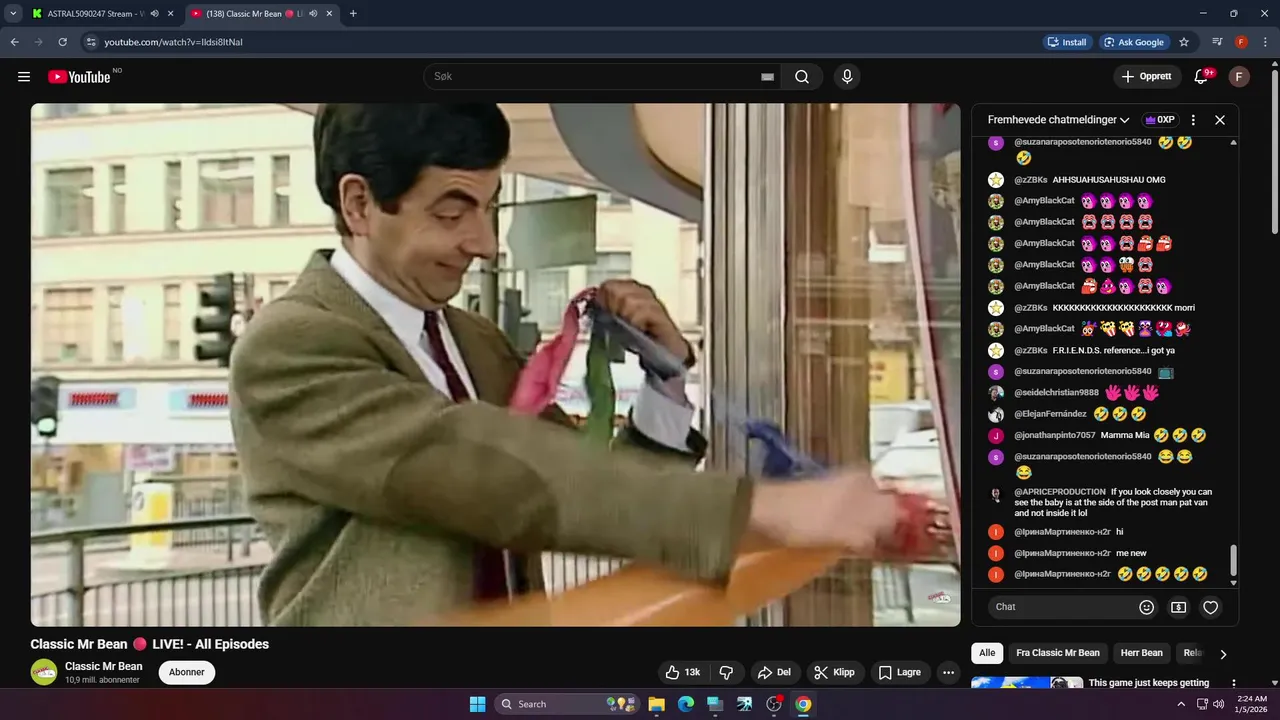Screen dimensions: 1280x720
Task: Close the live chat panel
Action: [1220, 120]
